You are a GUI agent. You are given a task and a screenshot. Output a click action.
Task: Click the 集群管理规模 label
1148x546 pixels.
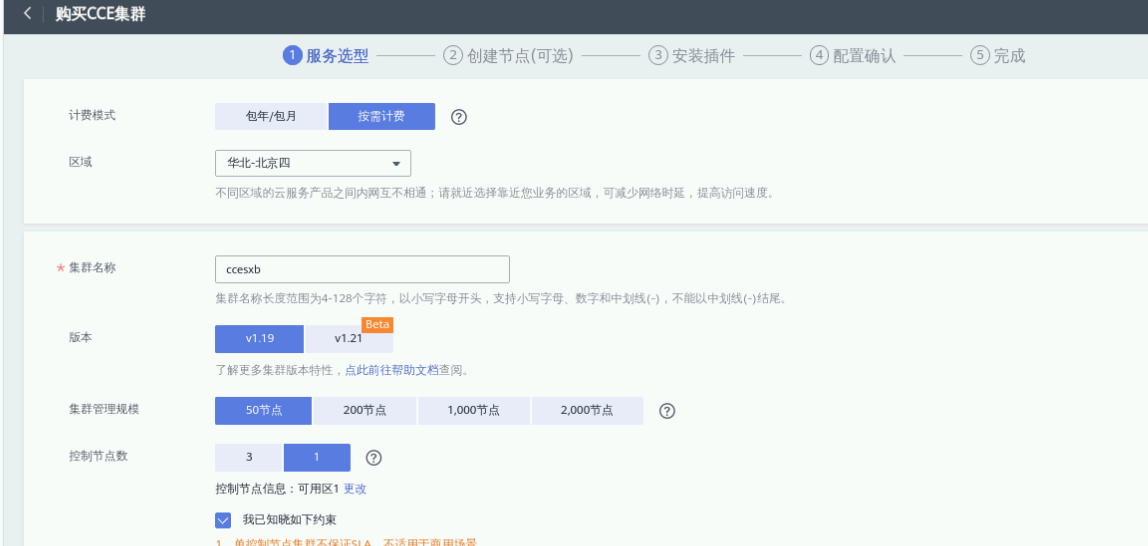[104, 408]
